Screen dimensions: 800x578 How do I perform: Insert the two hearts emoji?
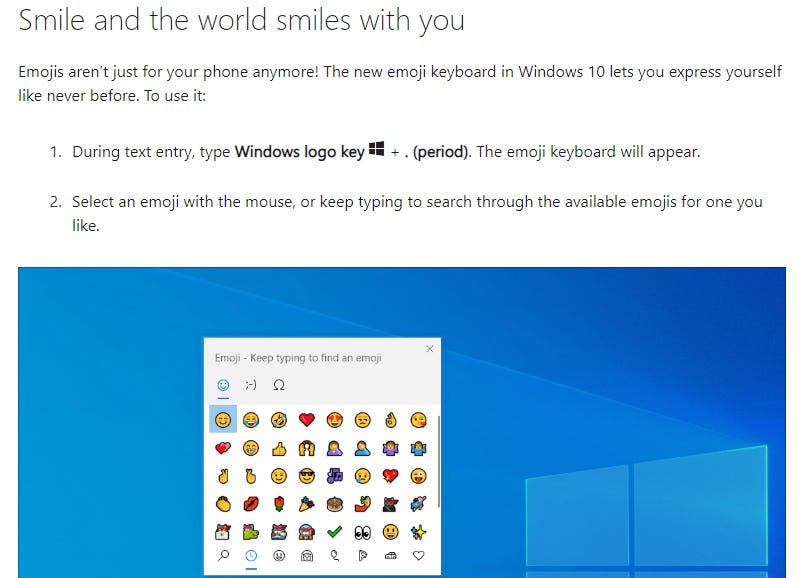223,448
